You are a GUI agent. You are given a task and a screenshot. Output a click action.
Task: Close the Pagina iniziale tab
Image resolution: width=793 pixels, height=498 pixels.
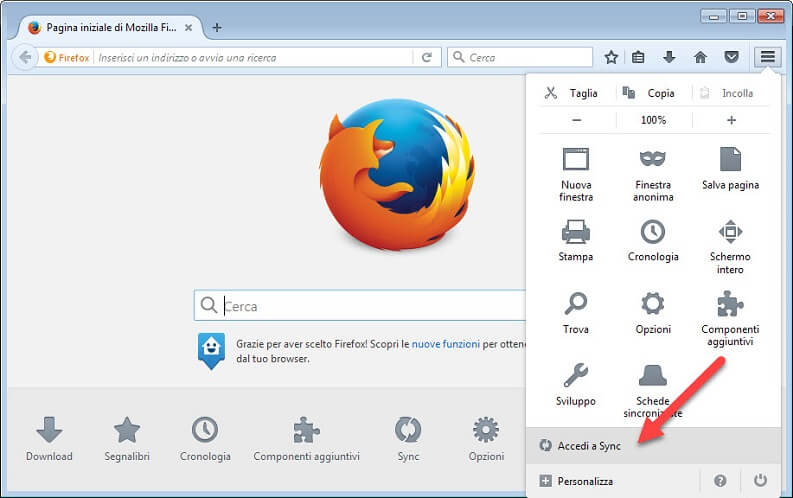pyautogui.click(x=188, y=28)
